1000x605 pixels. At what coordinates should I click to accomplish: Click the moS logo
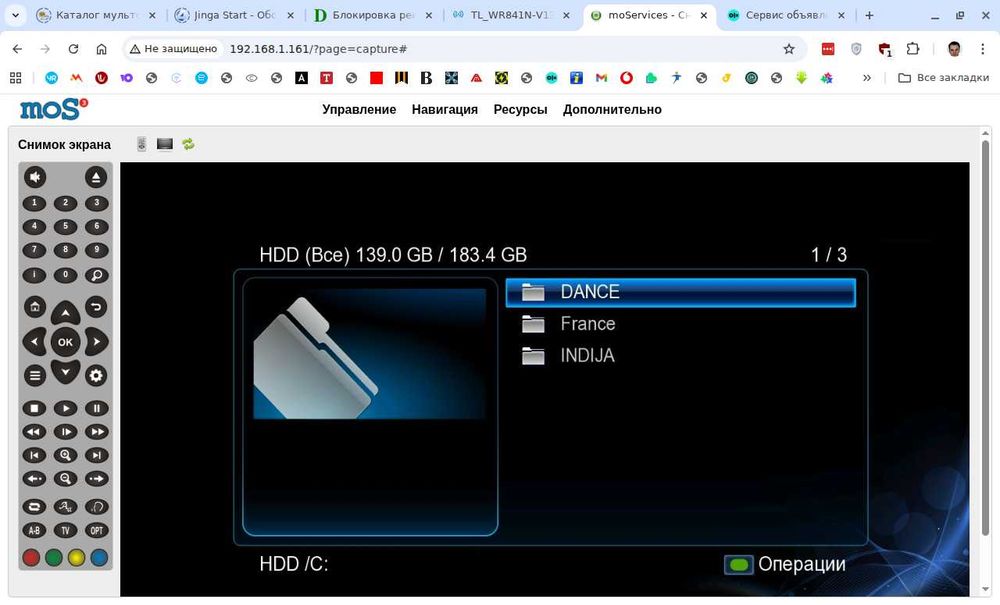(54, 110)
